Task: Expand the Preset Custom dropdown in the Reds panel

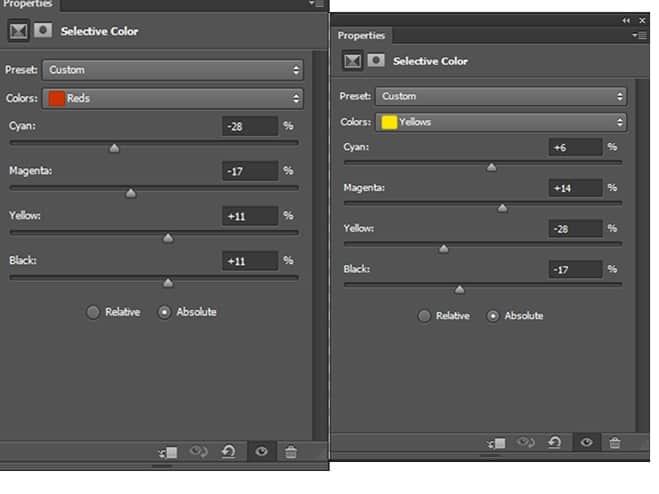Action: click(172, 70)
